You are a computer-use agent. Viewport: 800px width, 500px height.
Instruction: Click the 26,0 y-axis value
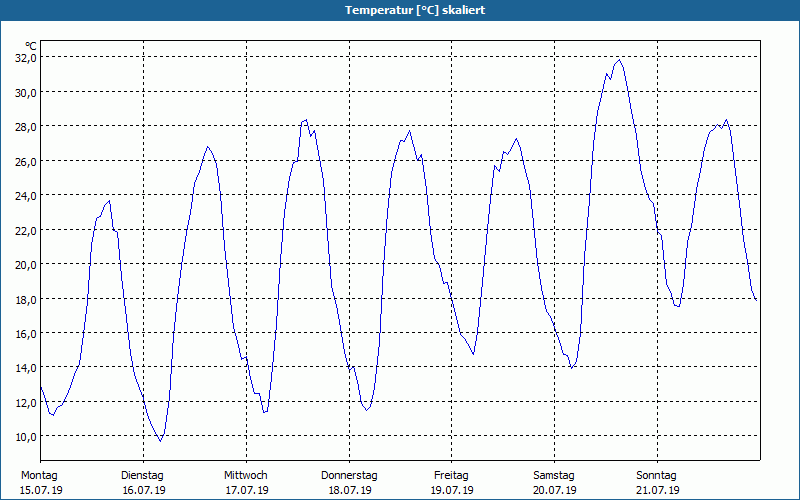pyautogui.click(x=26, y=162)
